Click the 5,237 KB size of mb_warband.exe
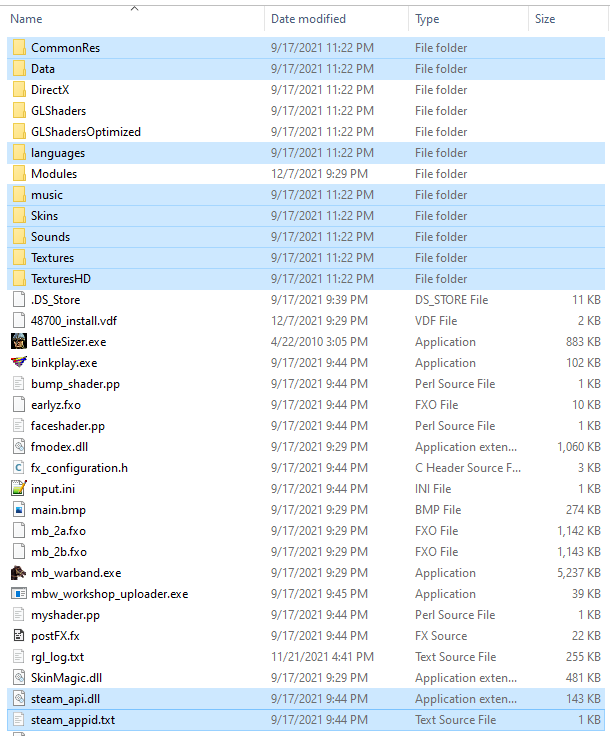 (579, 573)
